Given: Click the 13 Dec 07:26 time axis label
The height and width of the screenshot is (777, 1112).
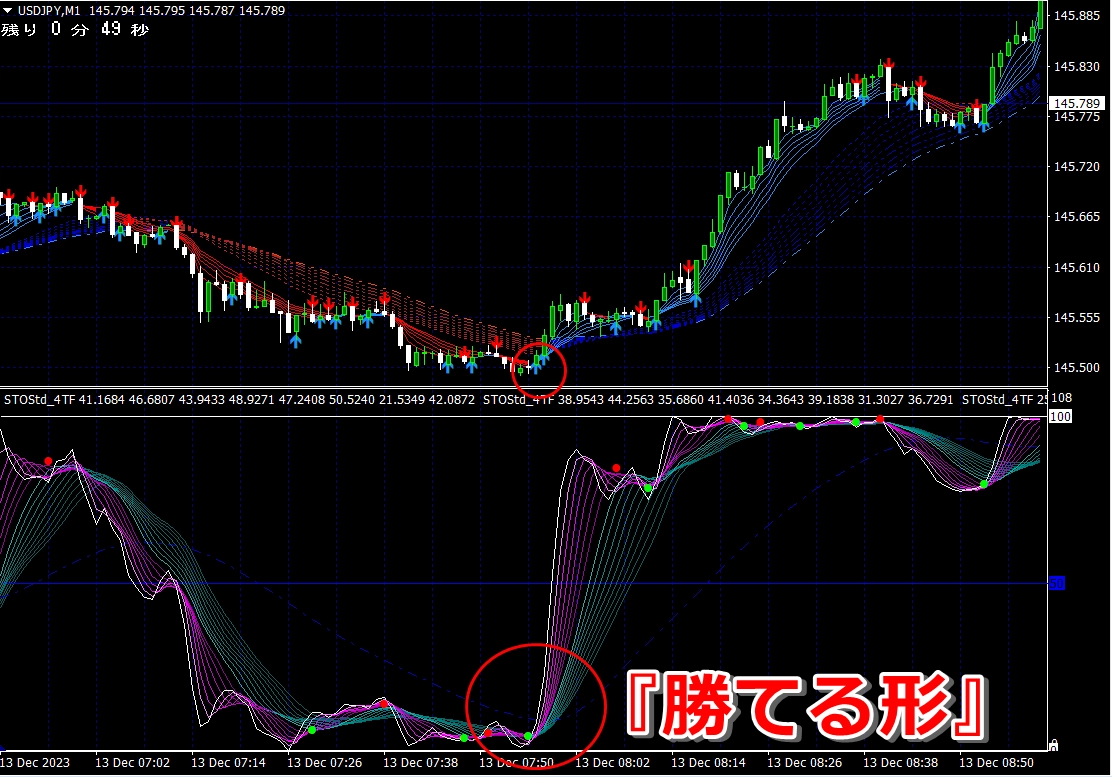Looking at the screenshot, I should (322, 762).
